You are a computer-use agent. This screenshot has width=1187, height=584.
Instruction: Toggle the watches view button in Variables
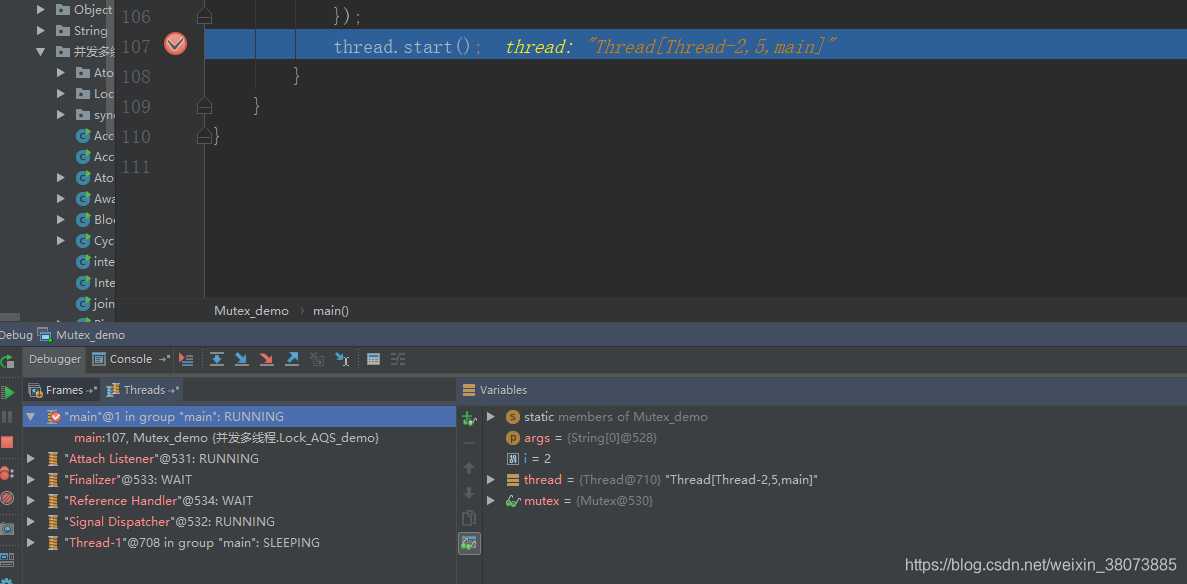point(469,543)
